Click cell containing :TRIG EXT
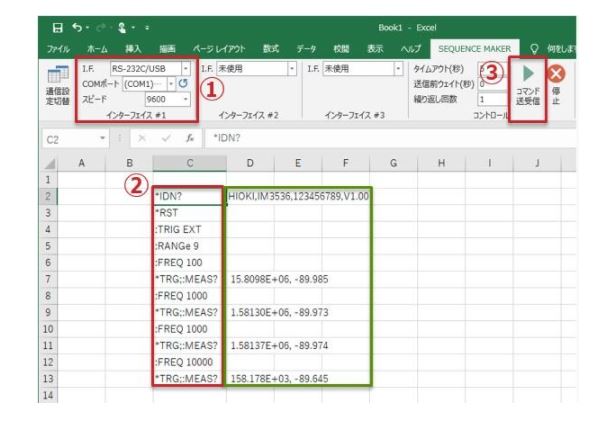 [x=189, y=229]
